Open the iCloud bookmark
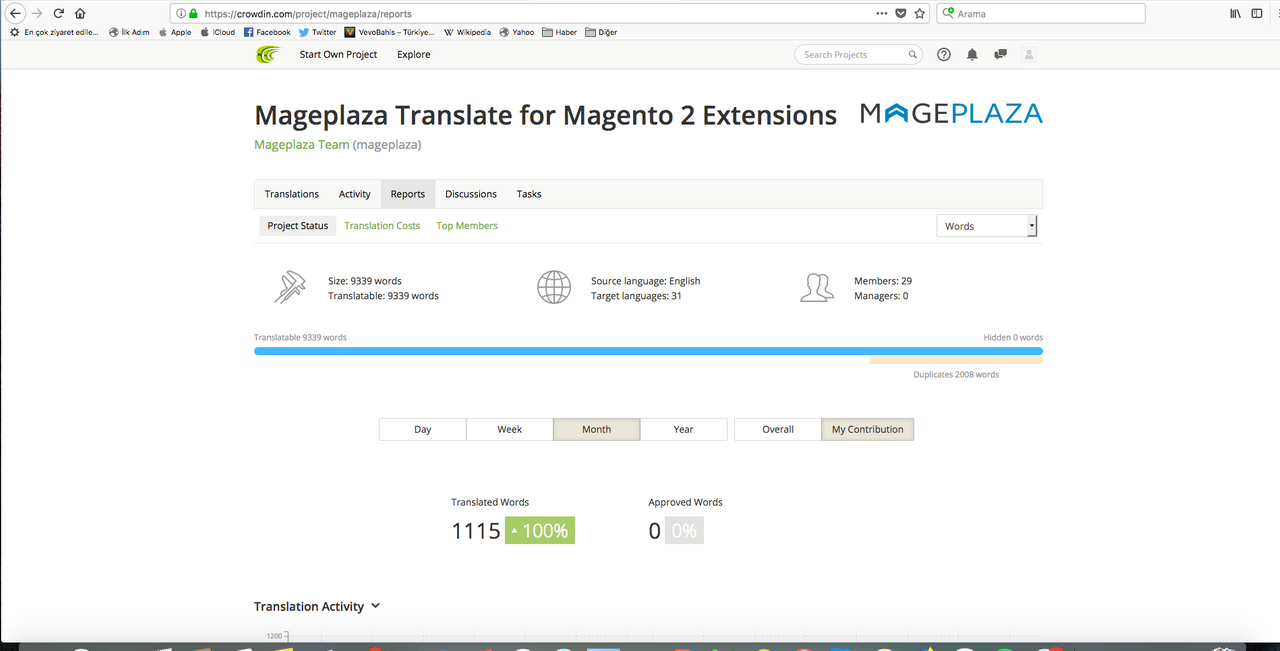This screenshot has width=1280, height=651. click(218, 32)
